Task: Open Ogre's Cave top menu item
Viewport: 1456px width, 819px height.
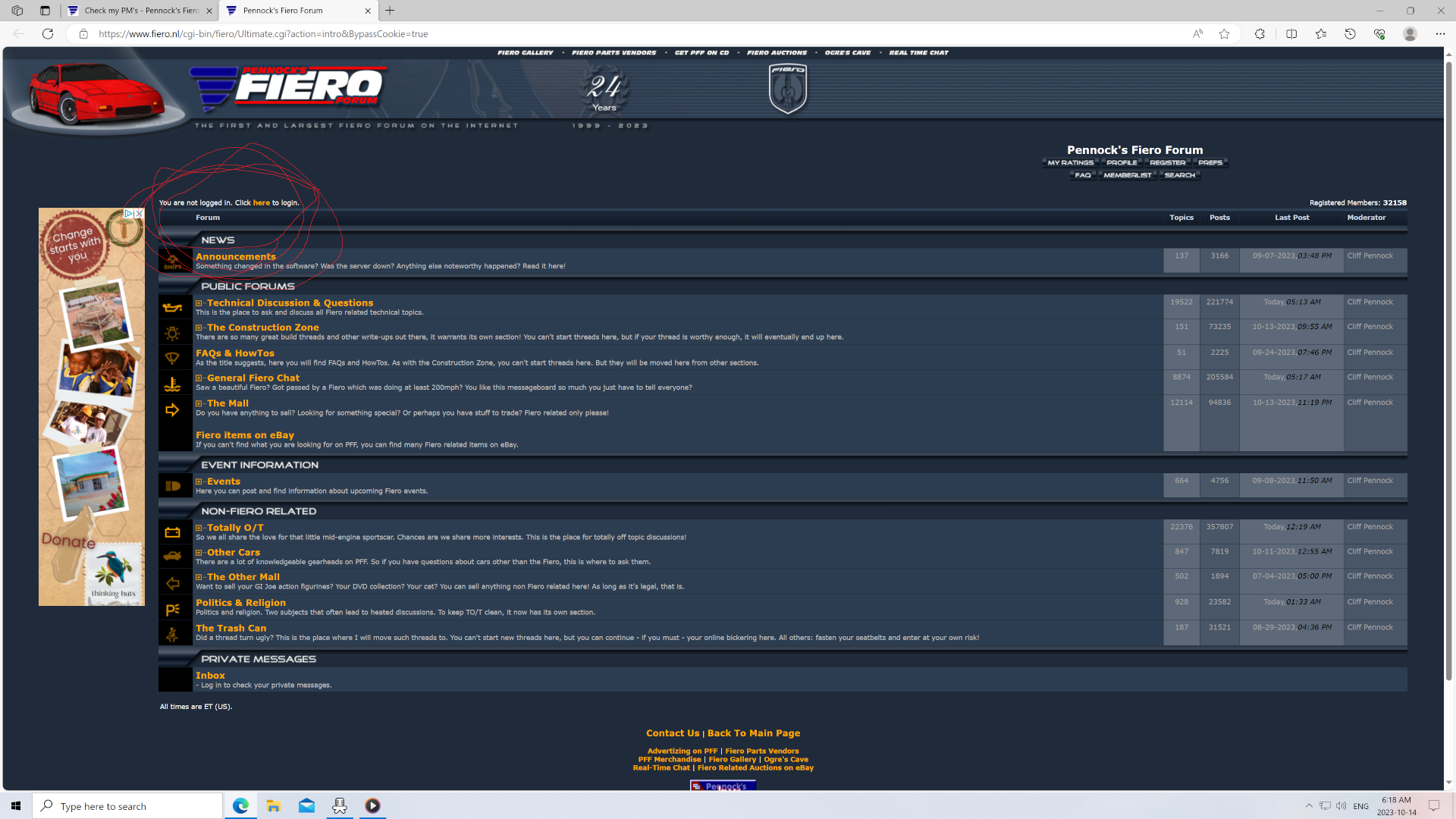Action: 848,52
